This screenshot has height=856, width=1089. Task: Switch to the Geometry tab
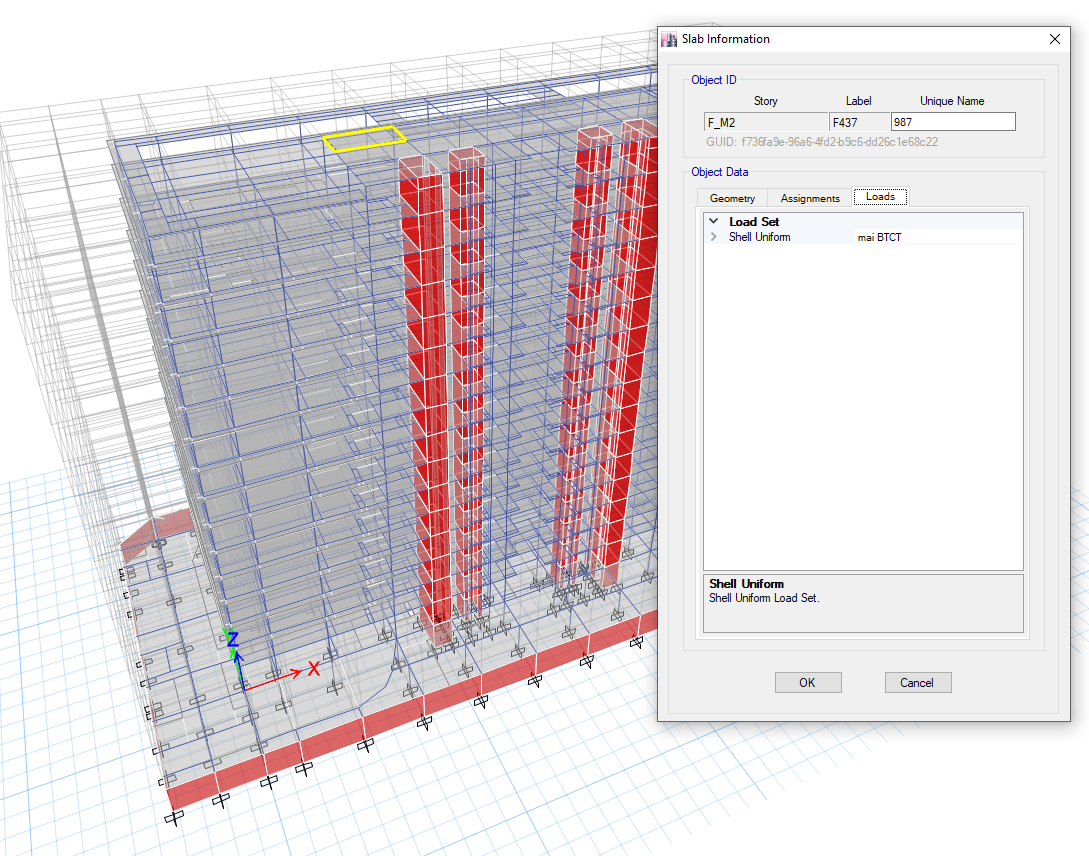(732, 199)
